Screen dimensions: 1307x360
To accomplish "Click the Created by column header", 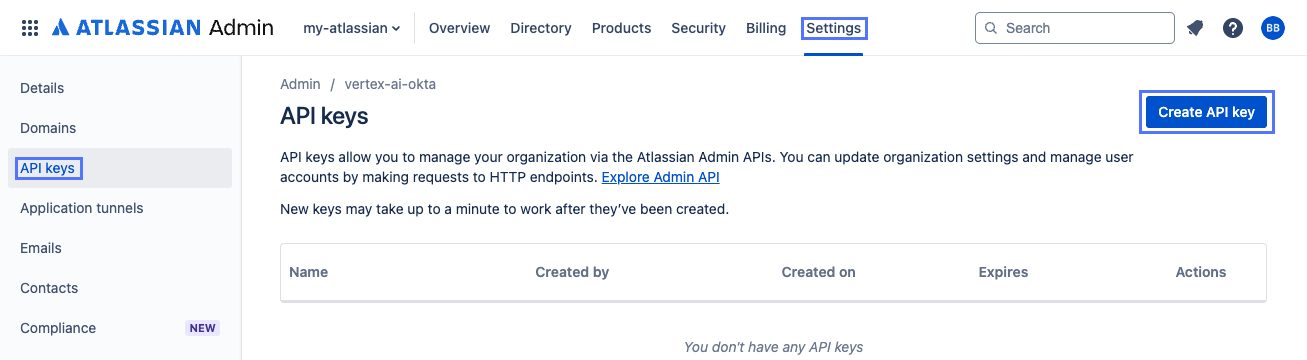I will 572,272.
